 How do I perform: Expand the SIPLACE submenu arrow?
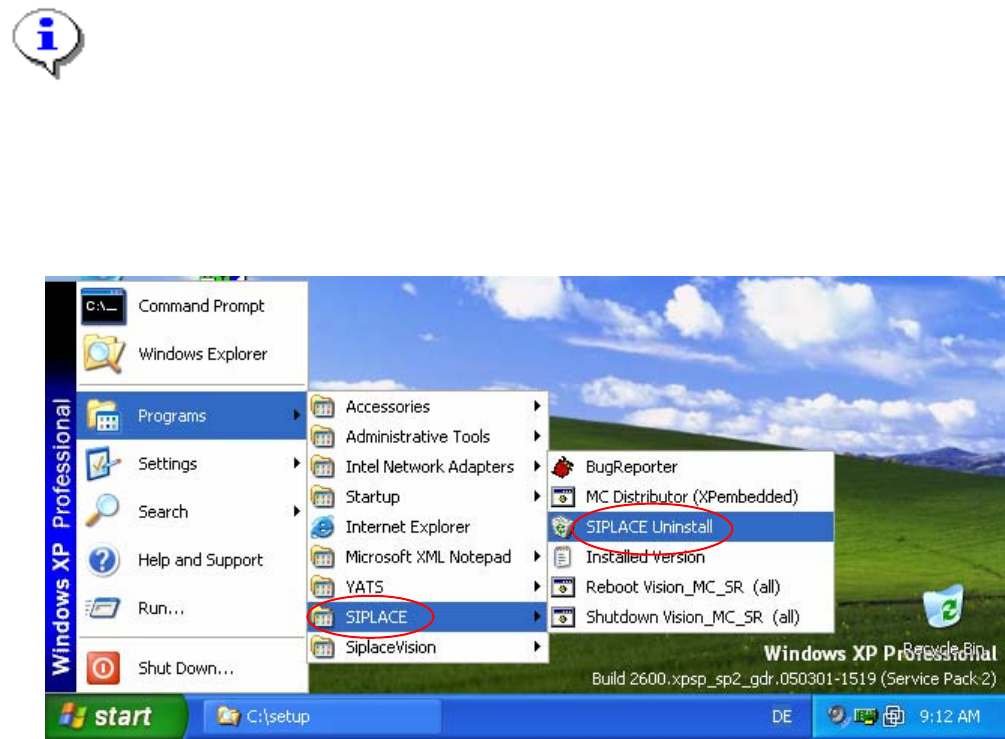537,617
